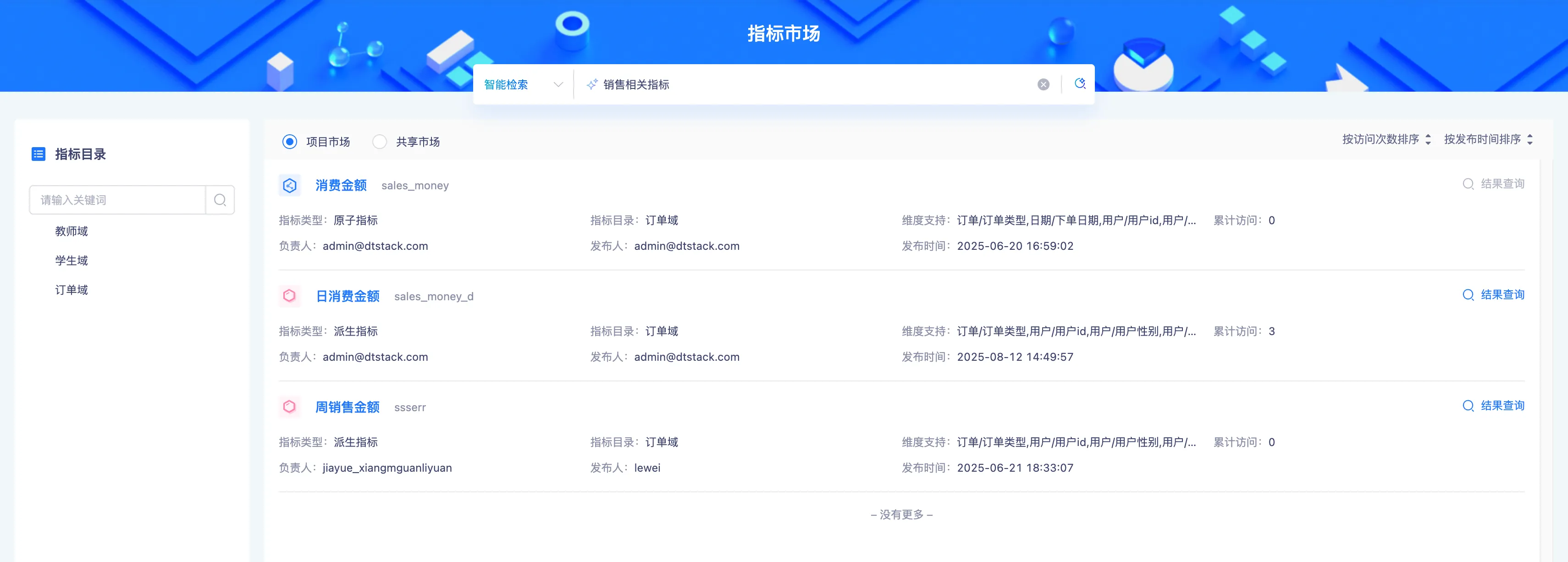The height and width of the screenshot is (562, 1568).
Task: Click the 指标目录 list icon
Action: [x=39, y=154]
